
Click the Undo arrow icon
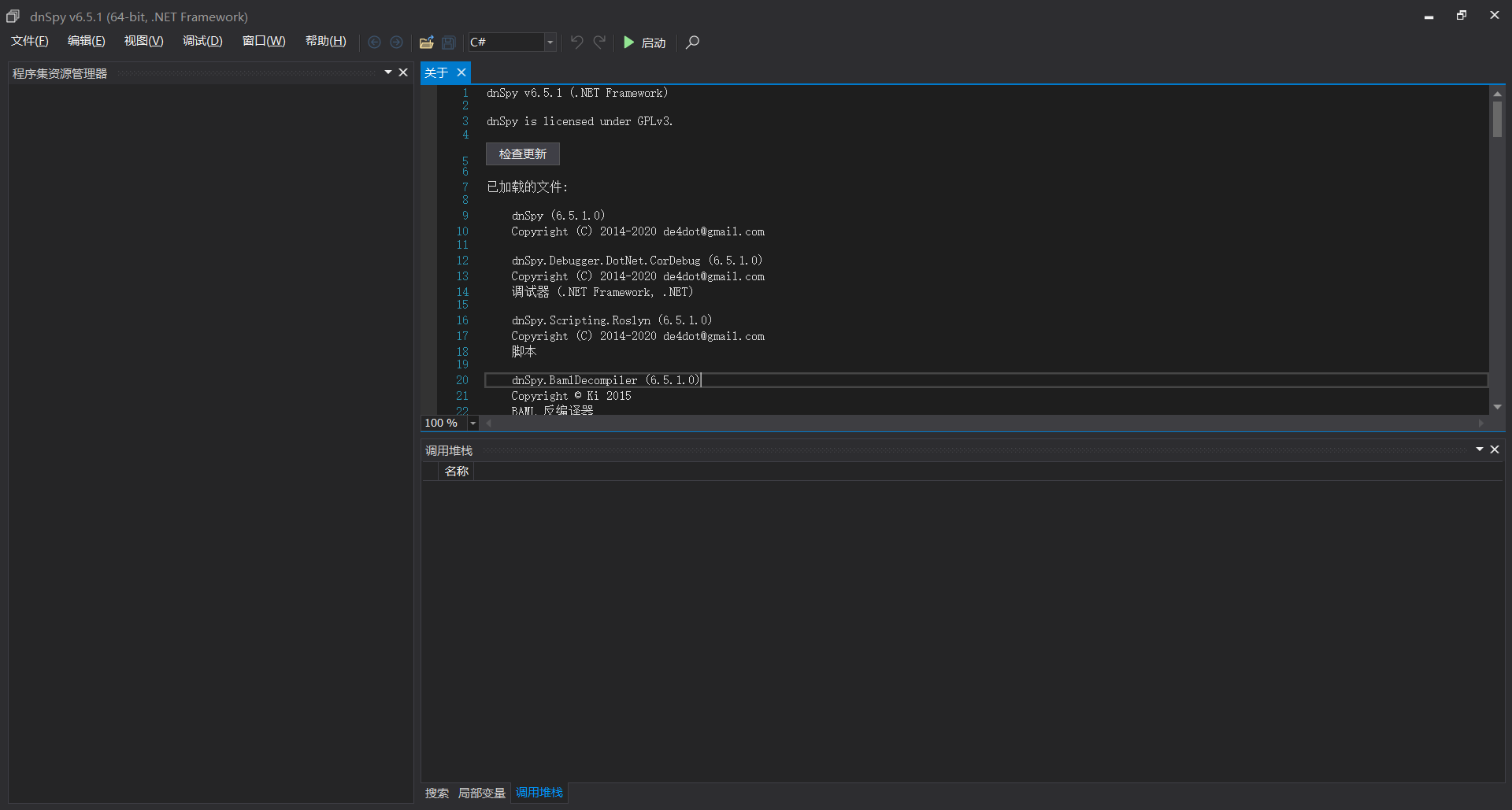(x=577, y=43)
